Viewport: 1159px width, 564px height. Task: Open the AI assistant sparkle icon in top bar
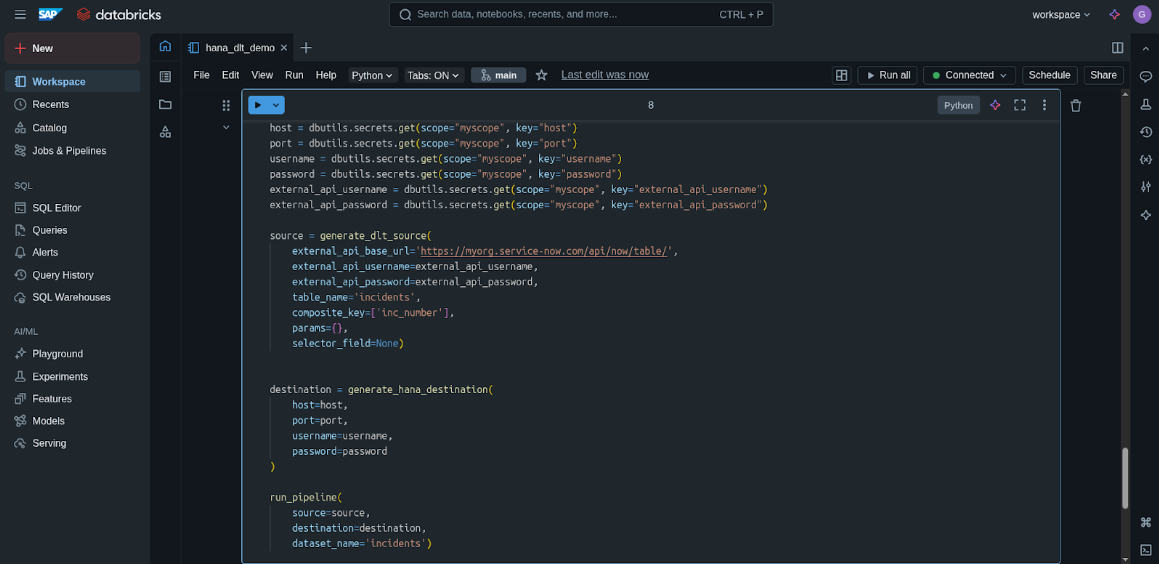click(1115, 15)
